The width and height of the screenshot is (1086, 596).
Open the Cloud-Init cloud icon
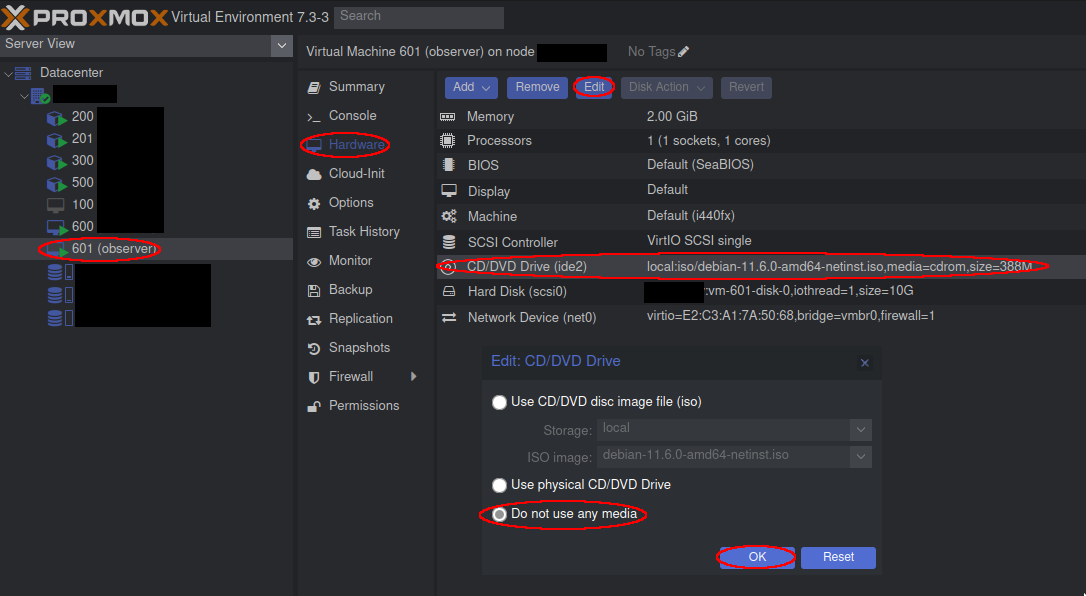pos(314,174)
